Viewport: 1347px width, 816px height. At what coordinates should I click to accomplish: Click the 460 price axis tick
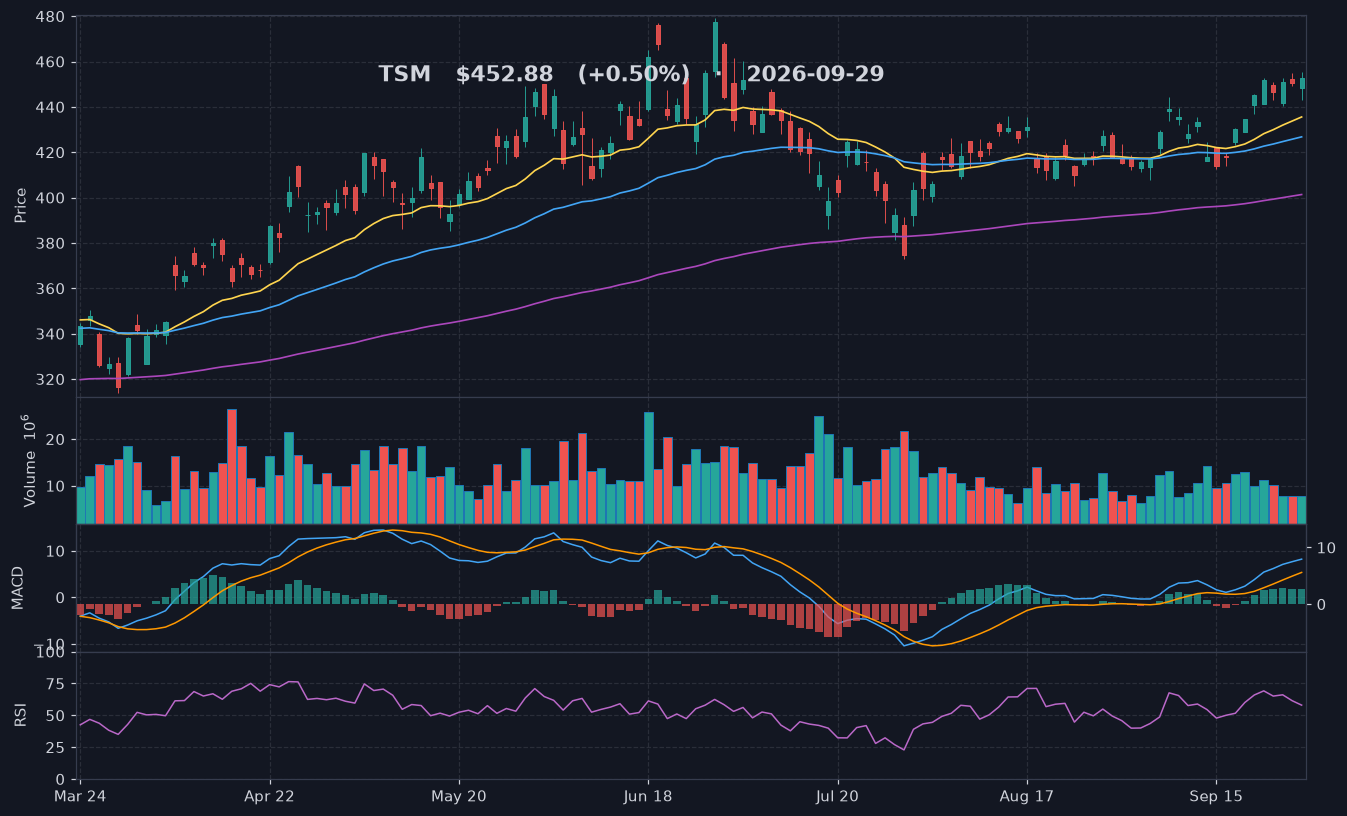50,63
